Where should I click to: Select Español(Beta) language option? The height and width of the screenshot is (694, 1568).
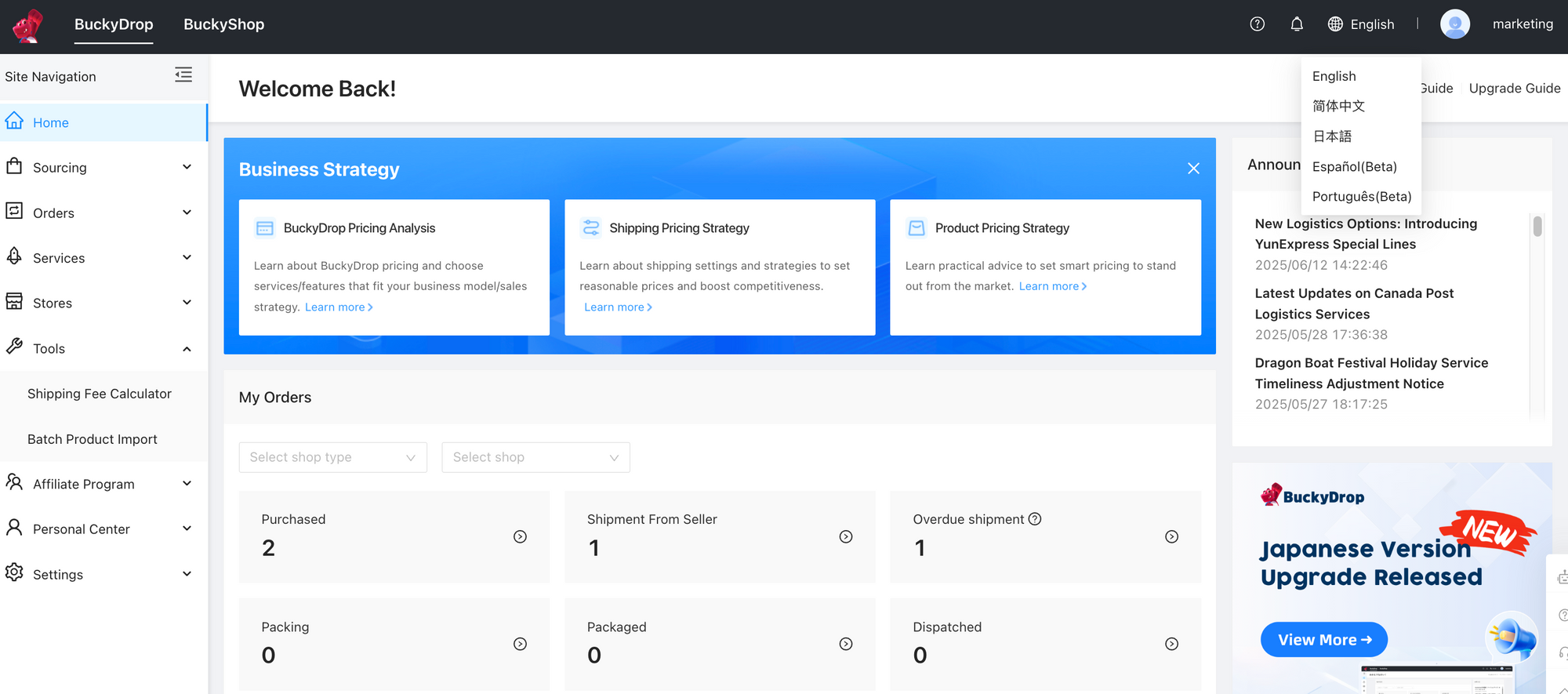(1361, 166)
